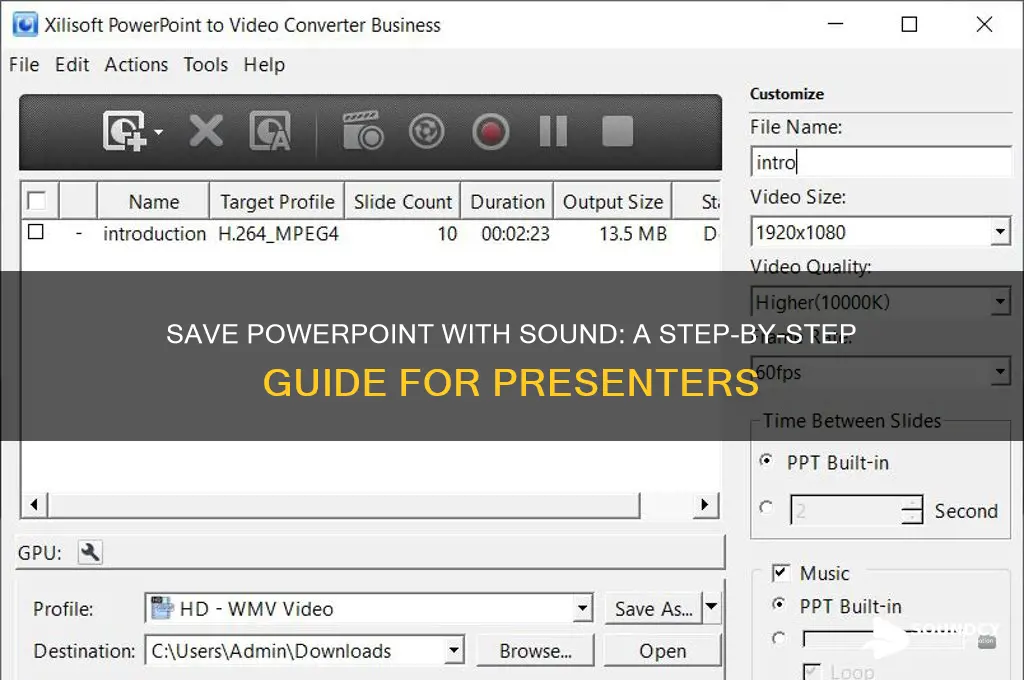1024x680 pixels.
Task: Sort by Slide Count column header
Action: point(402,201)
